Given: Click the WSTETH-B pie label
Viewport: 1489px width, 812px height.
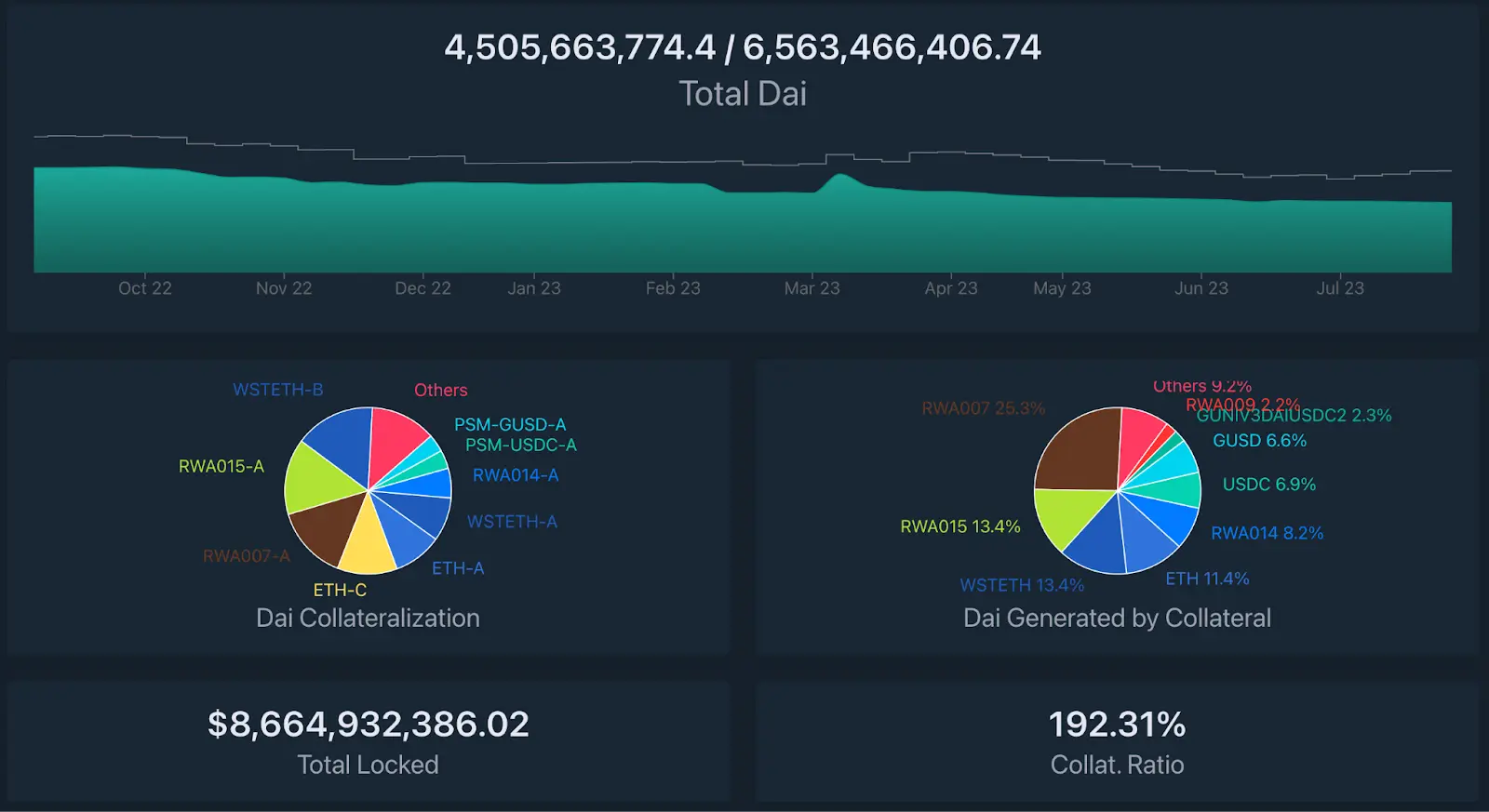Looking at the screenshot, I should point(278,390).
